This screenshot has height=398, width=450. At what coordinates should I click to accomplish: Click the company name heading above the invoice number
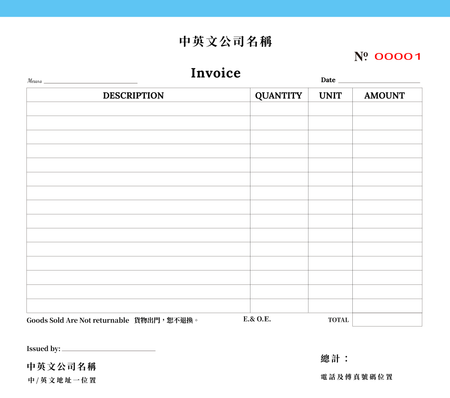coord(225,42)
